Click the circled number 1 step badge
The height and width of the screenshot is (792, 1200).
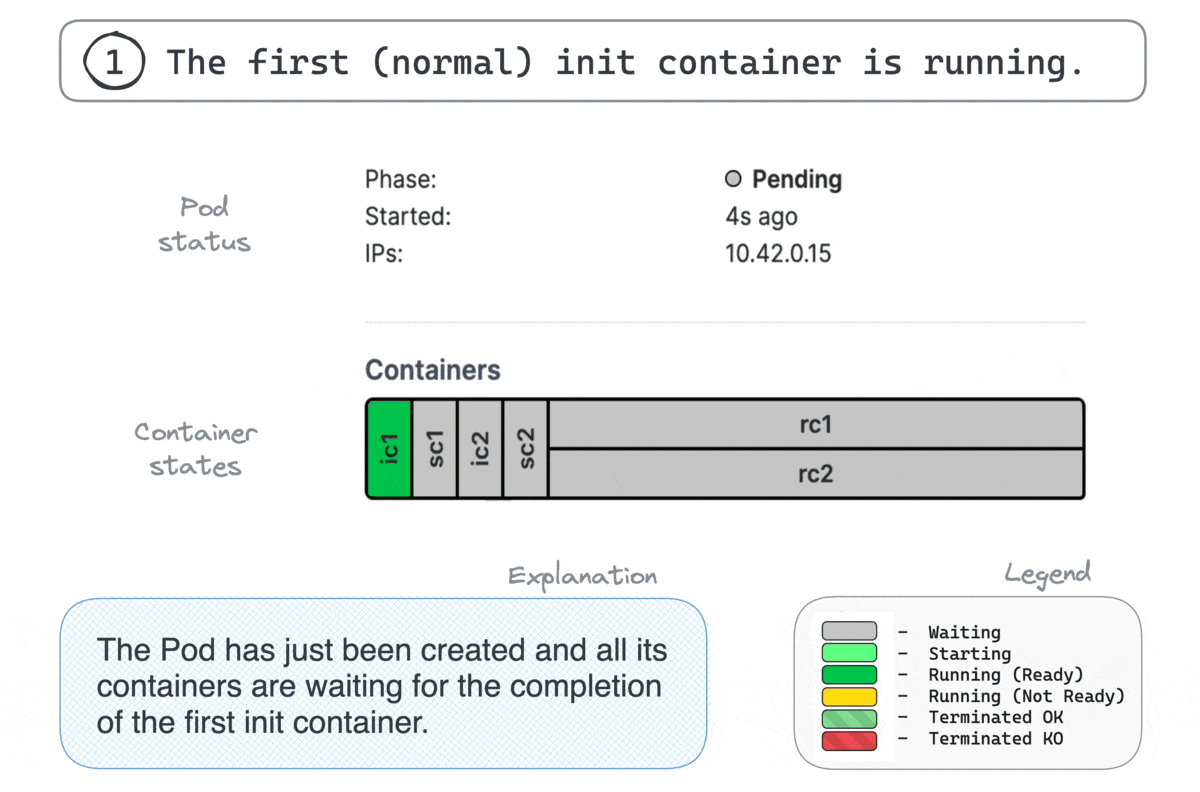[x=113, y=62]
